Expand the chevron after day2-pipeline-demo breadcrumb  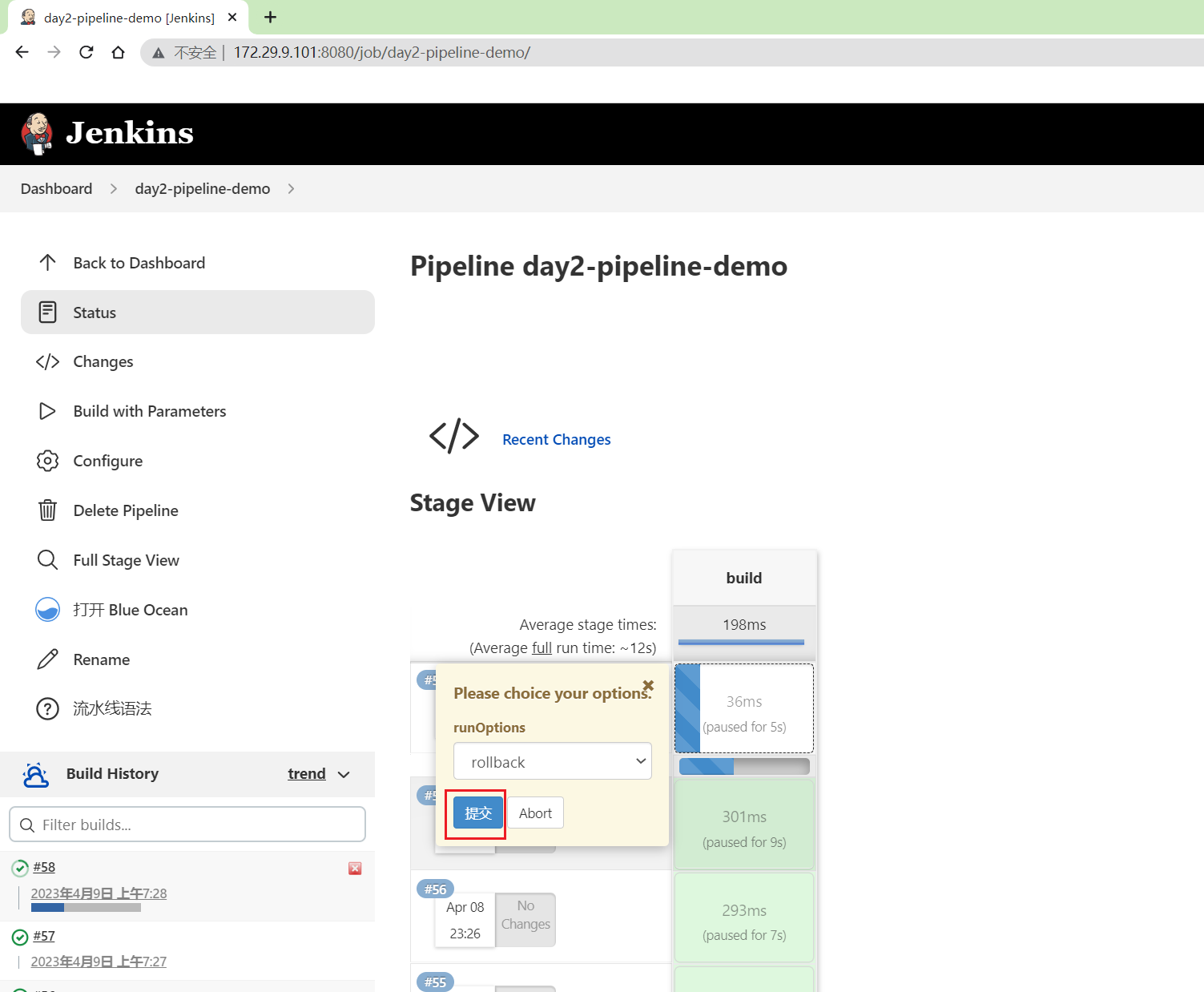291,188
